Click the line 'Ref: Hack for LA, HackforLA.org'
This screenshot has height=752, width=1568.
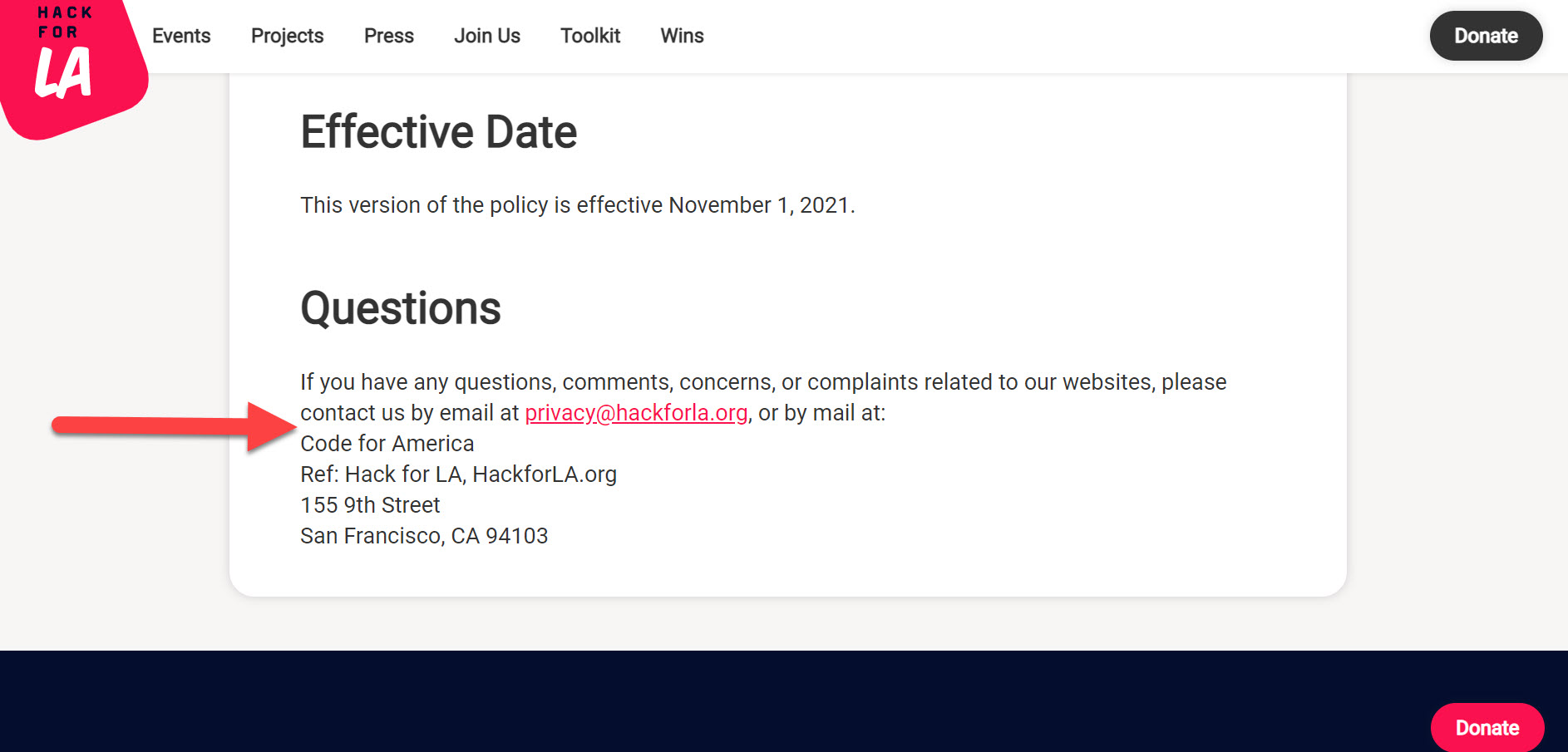click(459, 474)
